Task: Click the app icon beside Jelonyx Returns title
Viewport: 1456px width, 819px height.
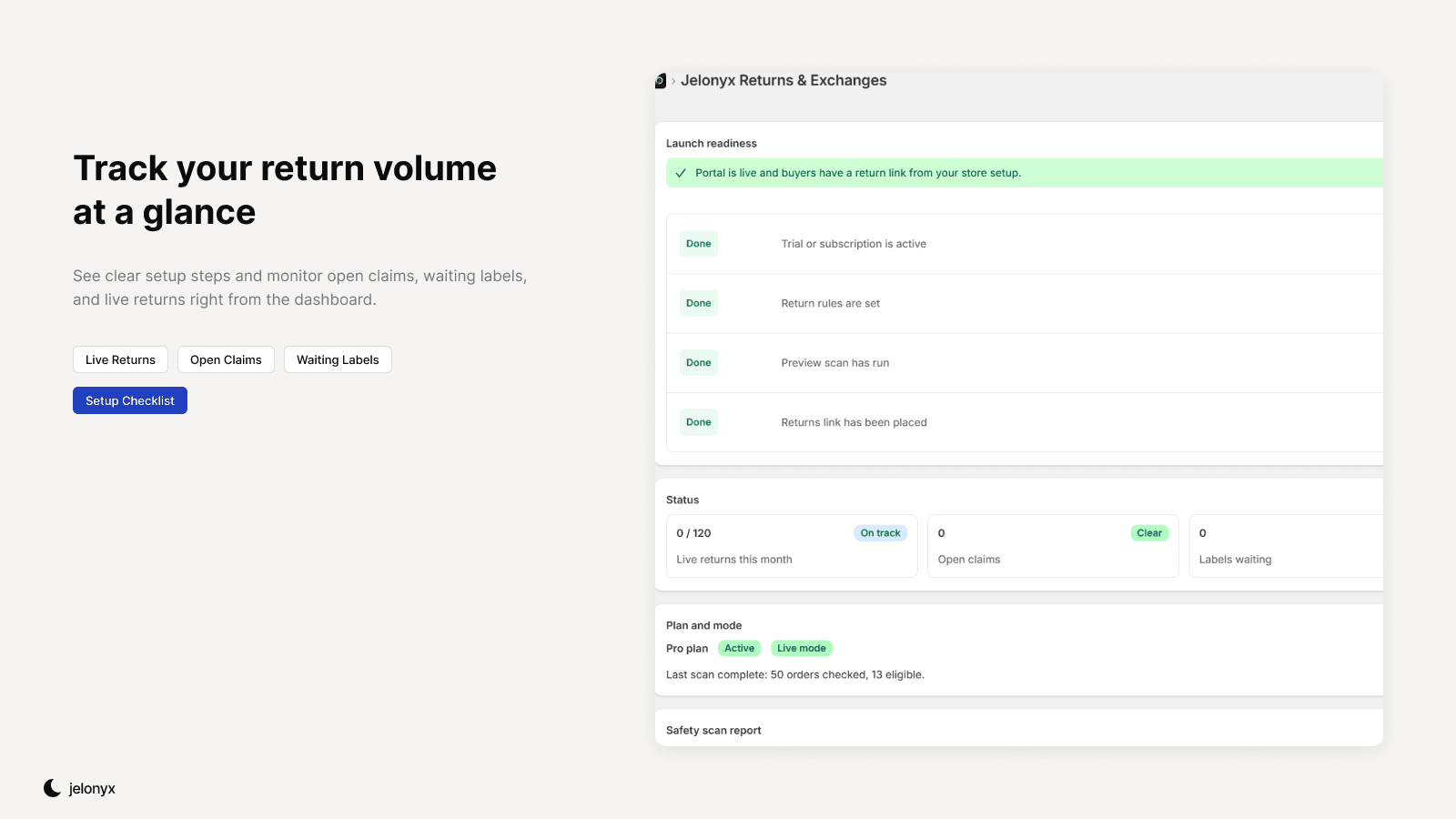Action: coord(661,81)
